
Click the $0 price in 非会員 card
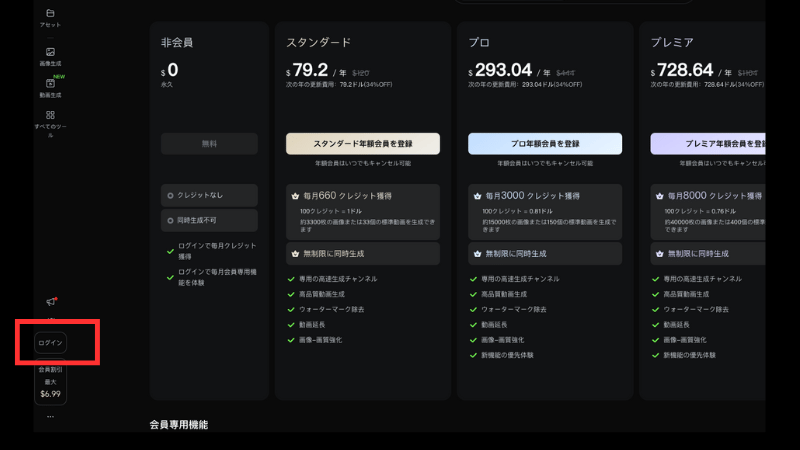170,70
